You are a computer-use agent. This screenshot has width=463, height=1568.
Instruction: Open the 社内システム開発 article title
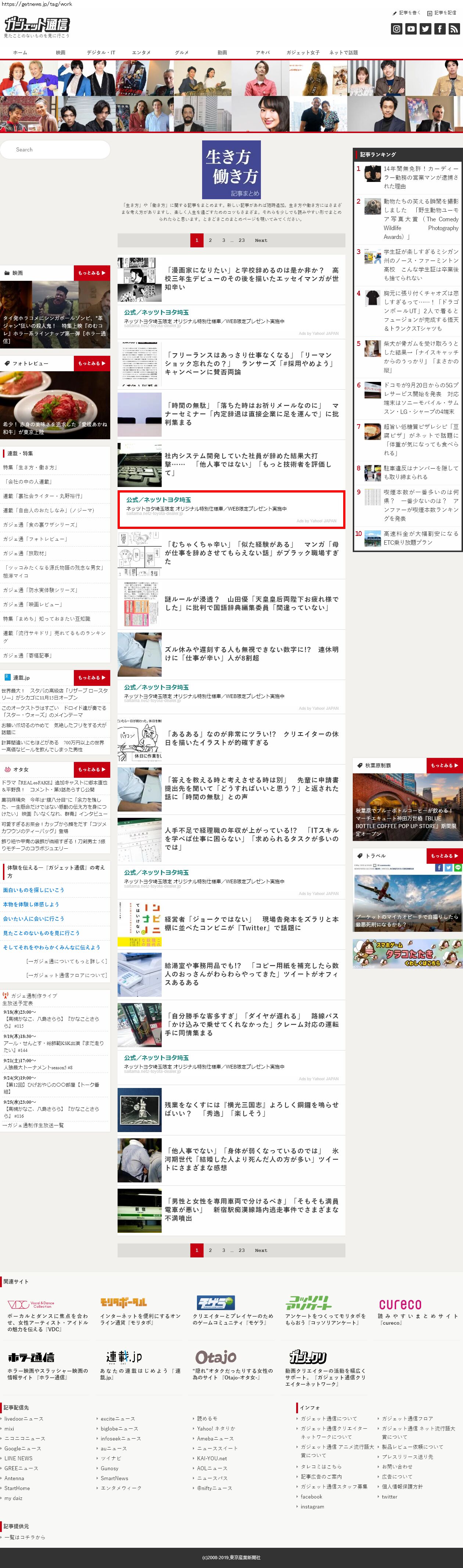[248, 464]
